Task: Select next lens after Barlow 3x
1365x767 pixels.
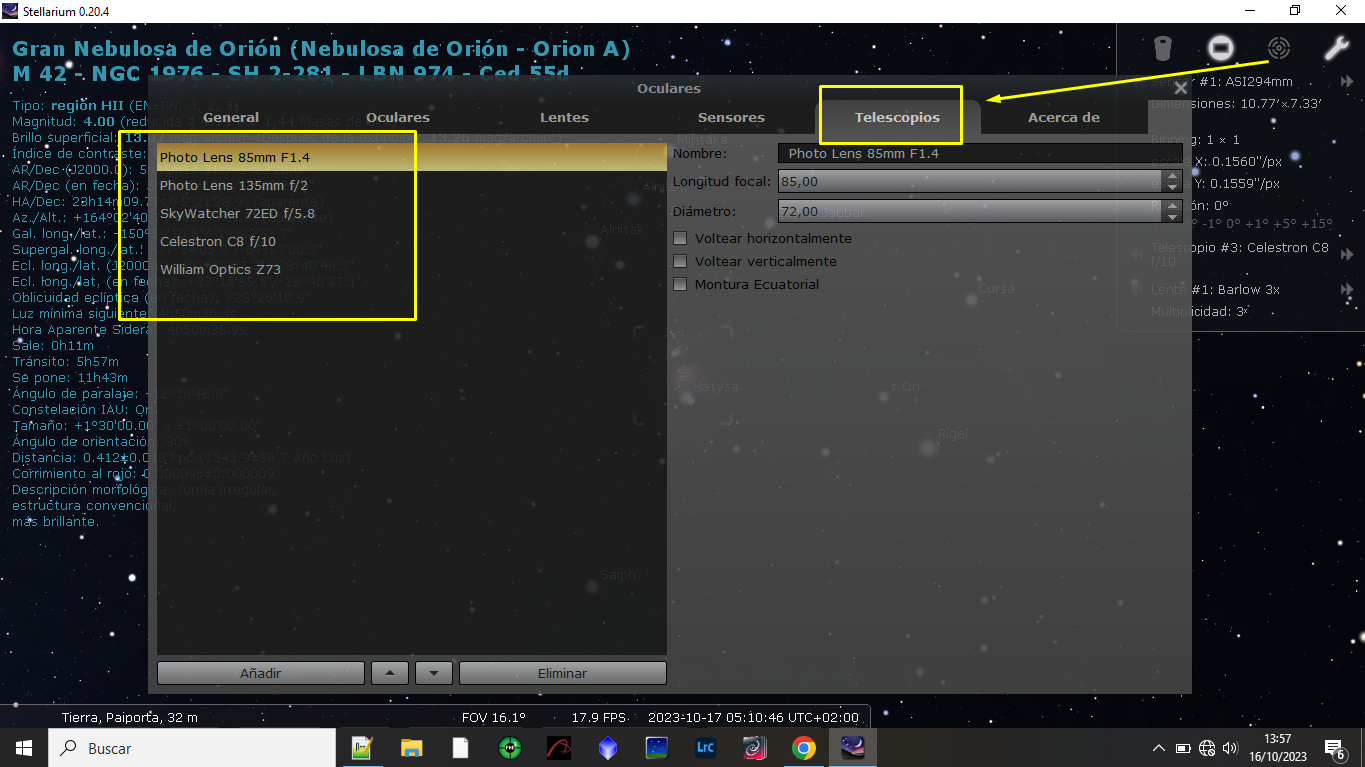Action: tap(1347, 290)
